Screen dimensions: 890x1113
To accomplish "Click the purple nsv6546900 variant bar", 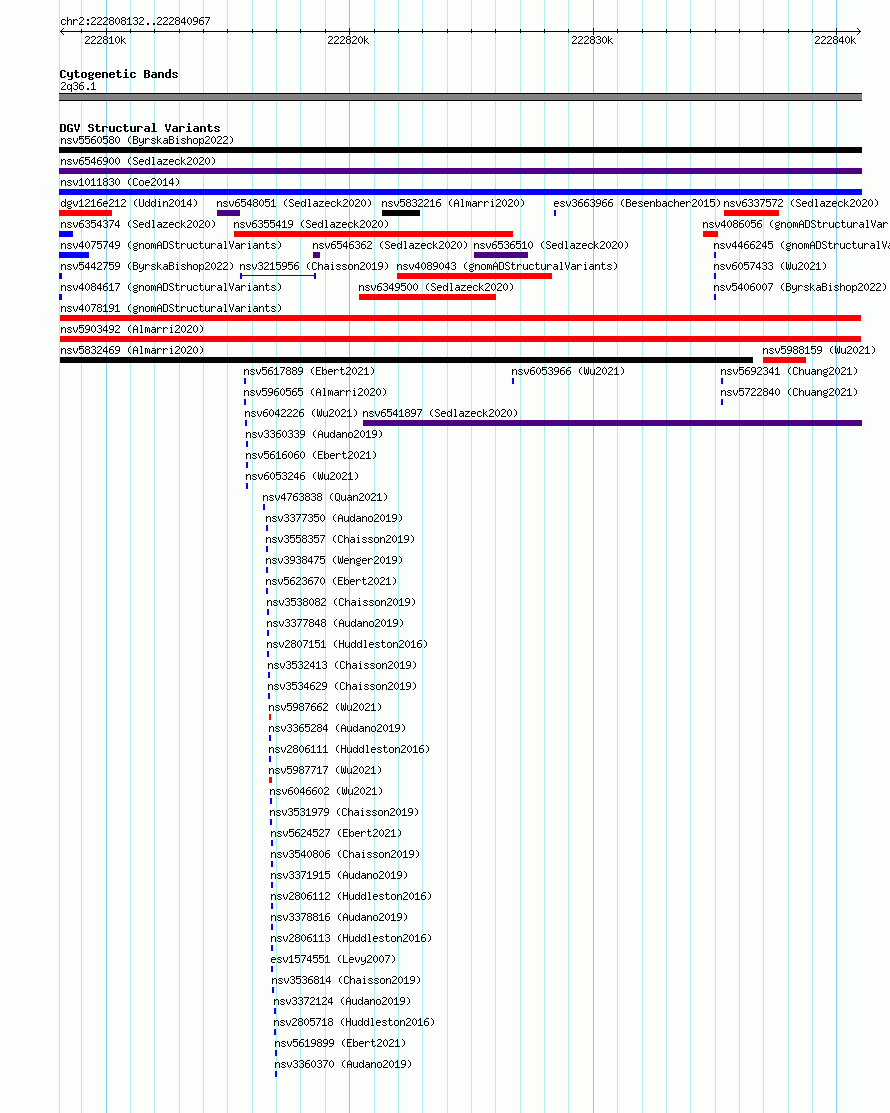I will 461,171.
